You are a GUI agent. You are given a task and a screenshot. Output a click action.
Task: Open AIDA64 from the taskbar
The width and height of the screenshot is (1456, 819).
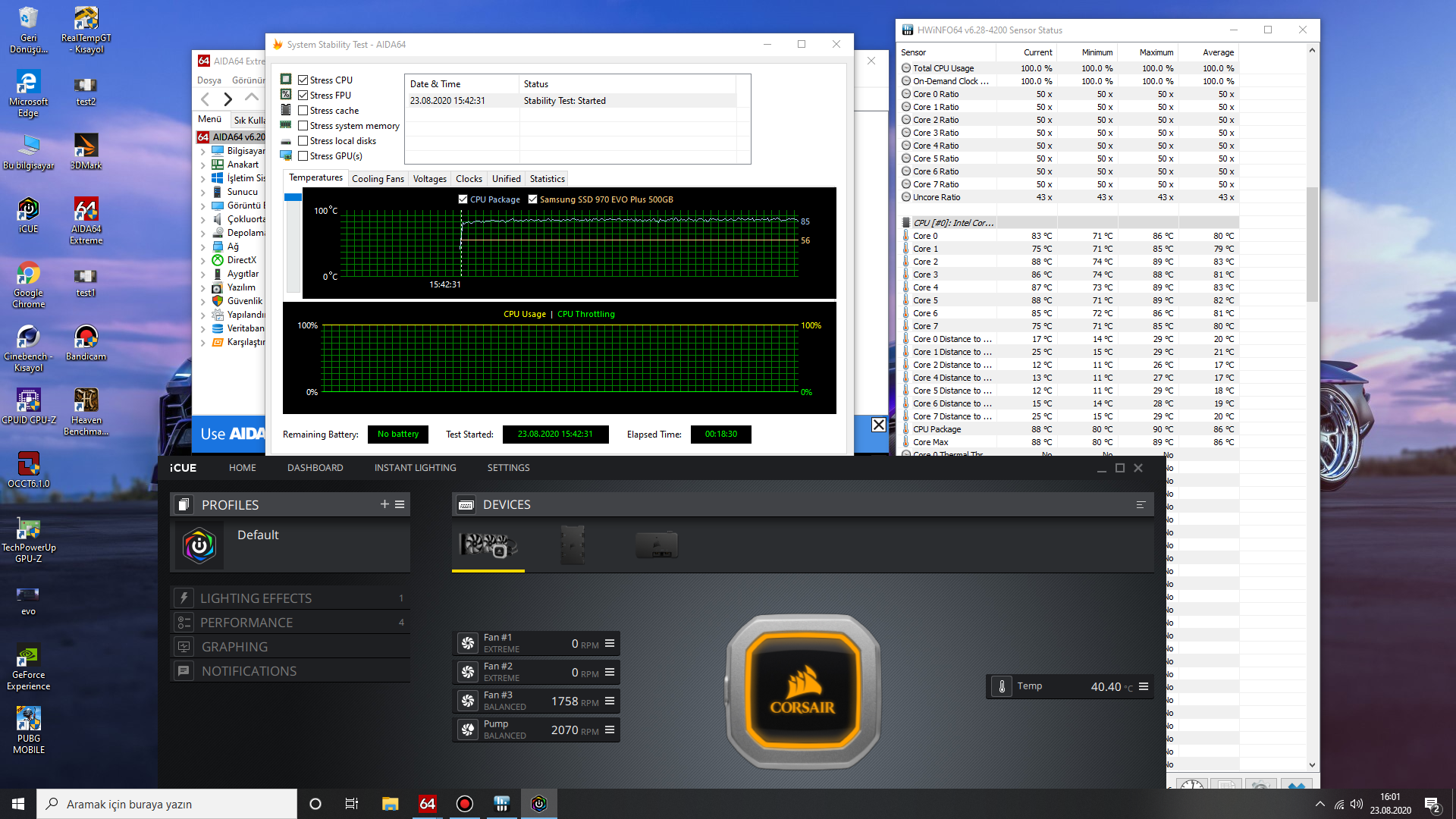click(x=428, y=804)
